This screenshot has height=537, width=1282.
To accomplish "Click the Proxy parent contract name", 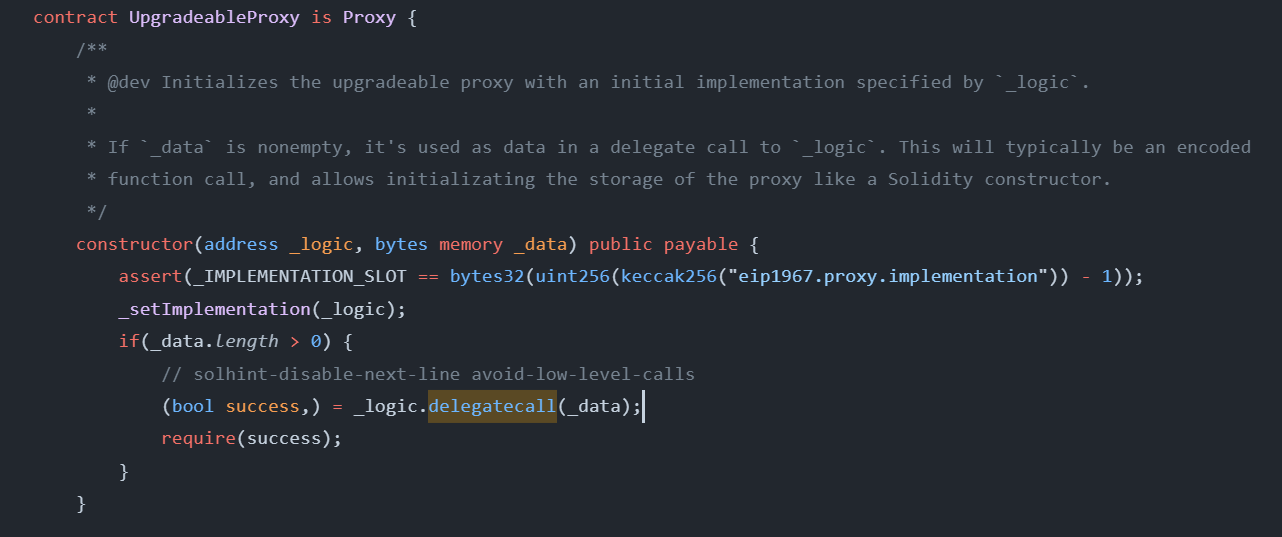I will (x=369, y=18).
